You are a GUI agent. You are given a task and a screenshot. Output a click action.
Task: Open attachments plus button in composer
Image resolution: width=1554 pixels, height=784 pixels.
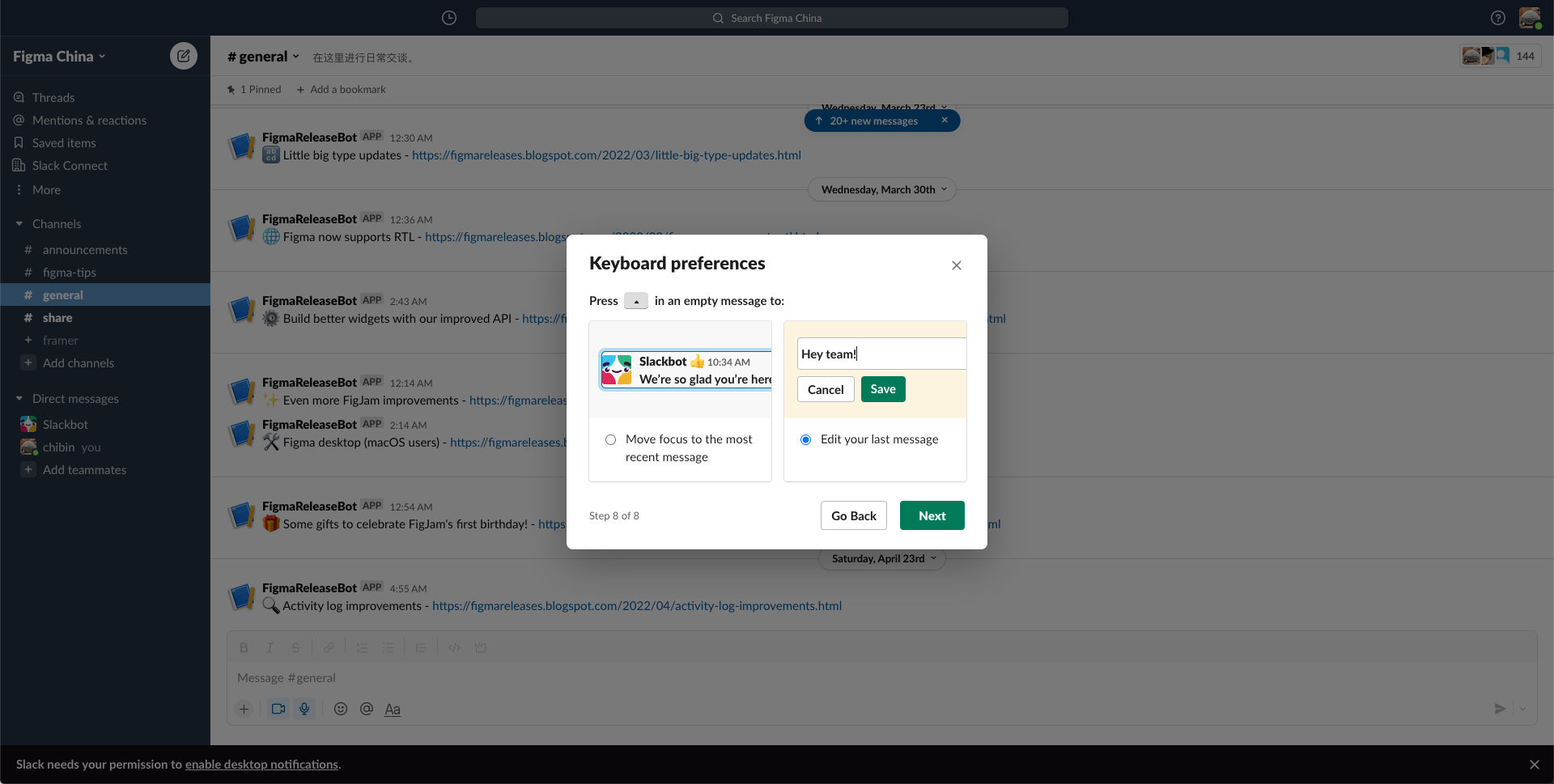(x=244, y=709)
